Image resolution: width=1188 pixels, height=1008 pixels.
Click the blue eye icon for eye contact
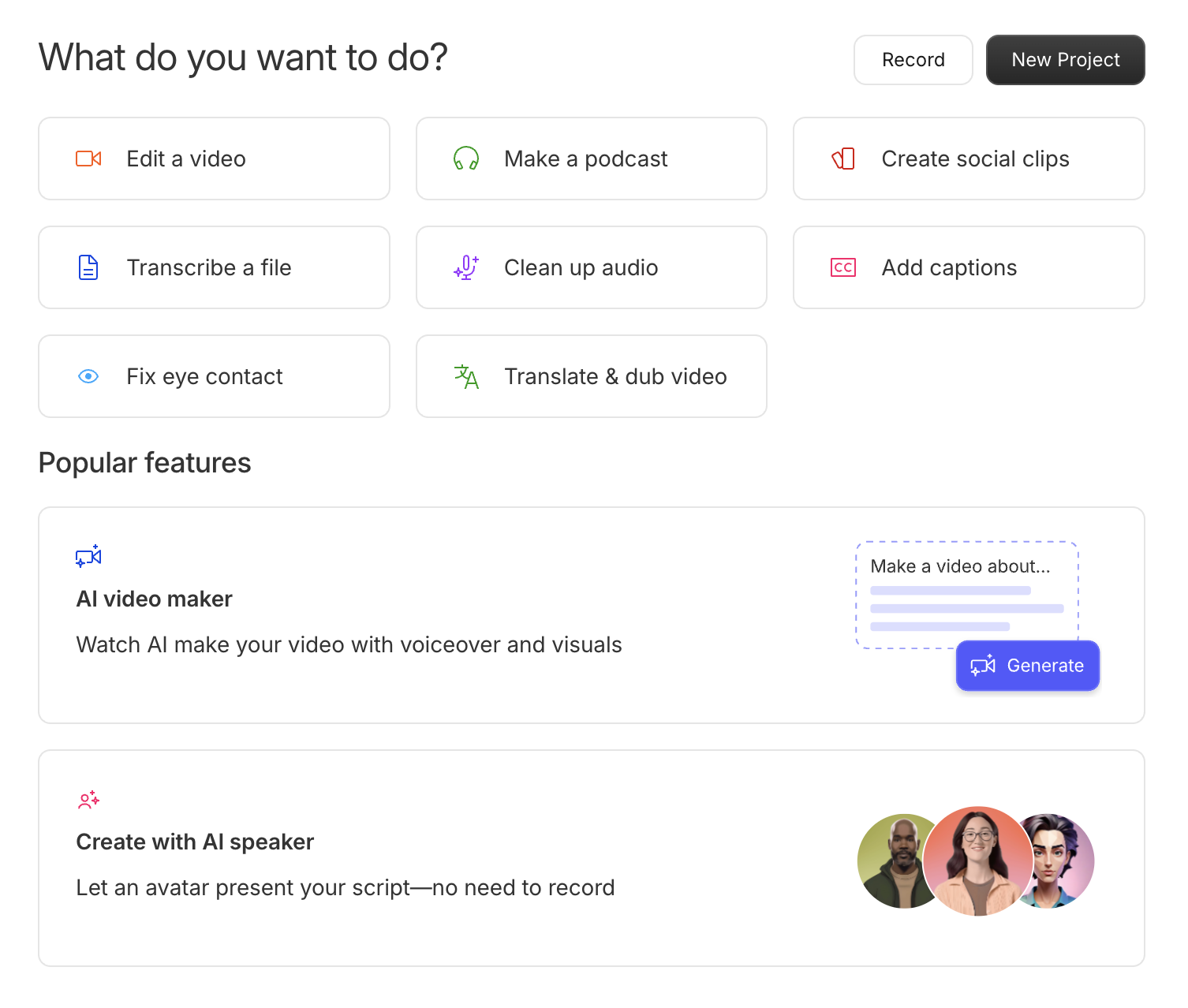tap(88, 376)
